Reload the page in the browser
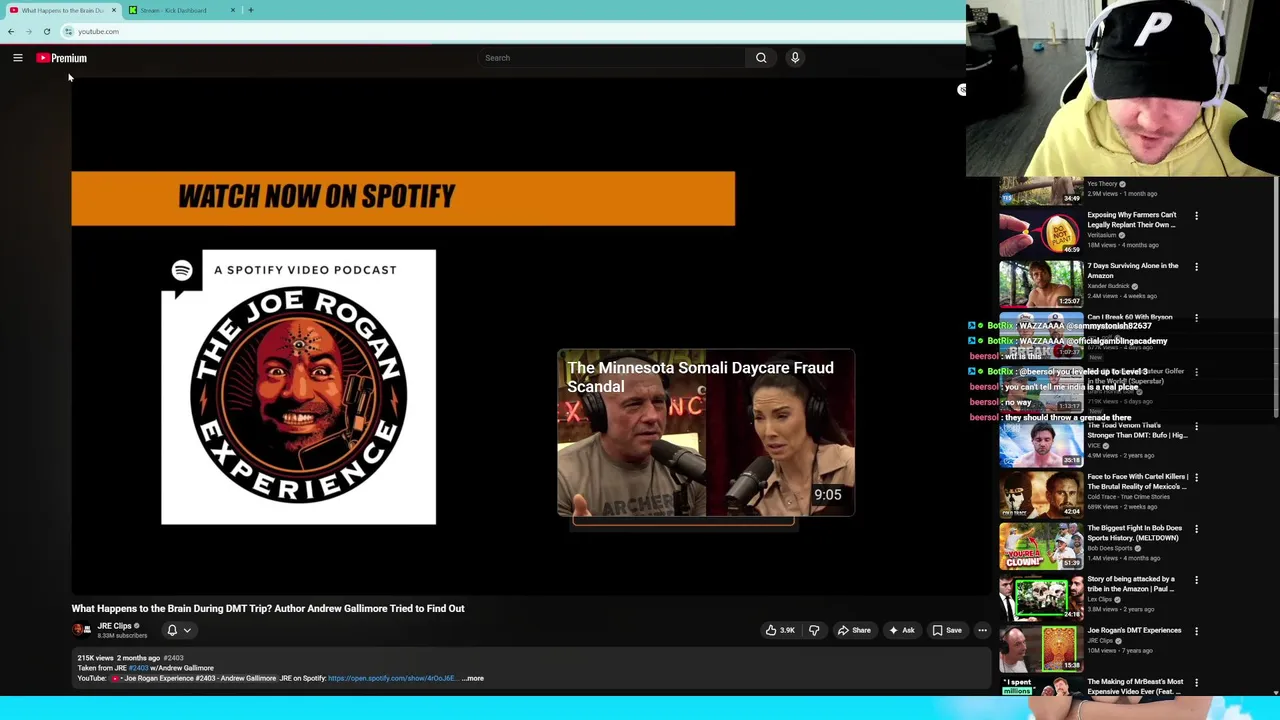This screenshot has width=1280, height=720. click(46, 31)
